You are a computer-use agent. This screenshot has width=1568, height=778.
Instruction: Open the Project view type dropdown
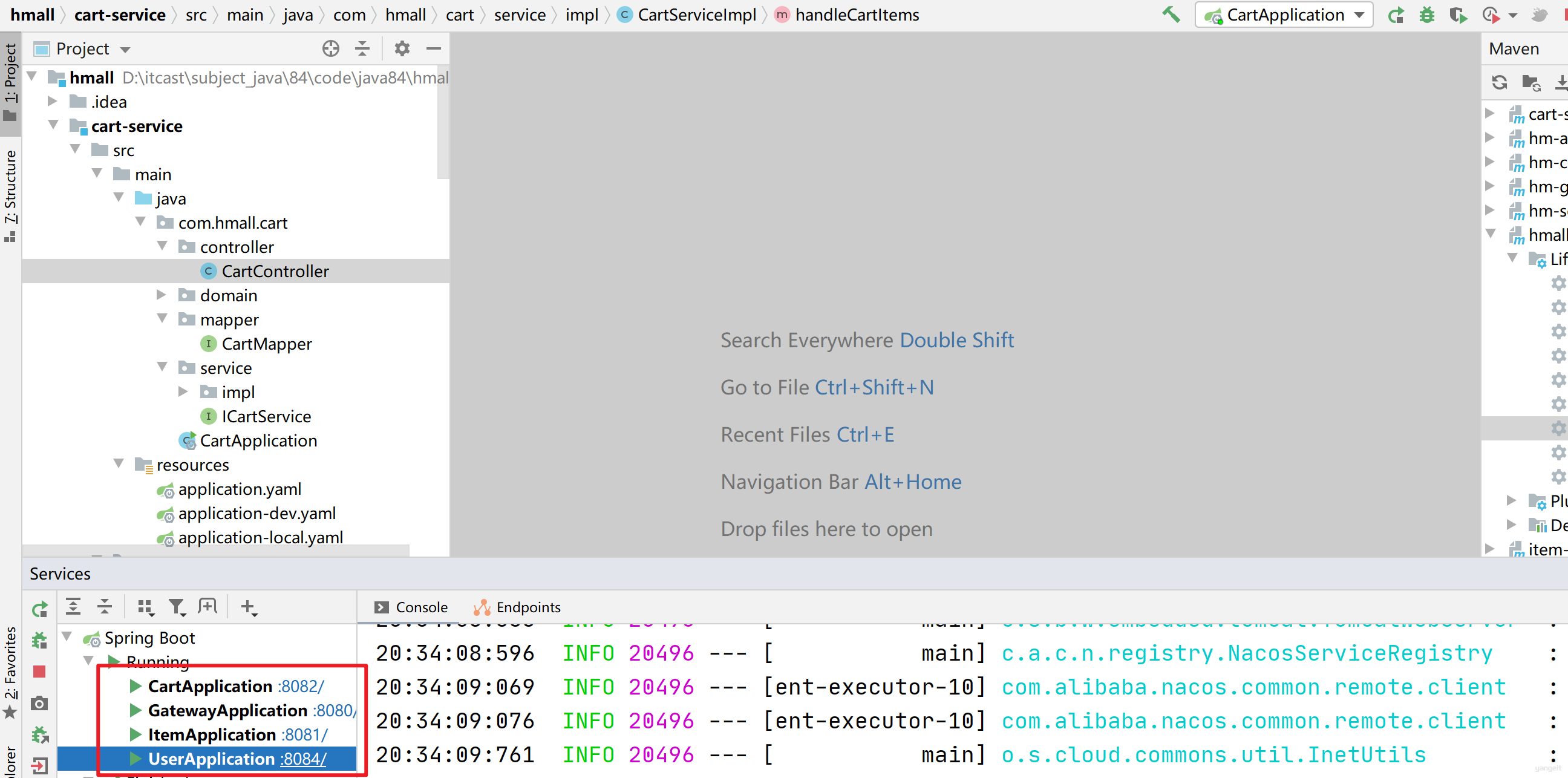point(125,50)
